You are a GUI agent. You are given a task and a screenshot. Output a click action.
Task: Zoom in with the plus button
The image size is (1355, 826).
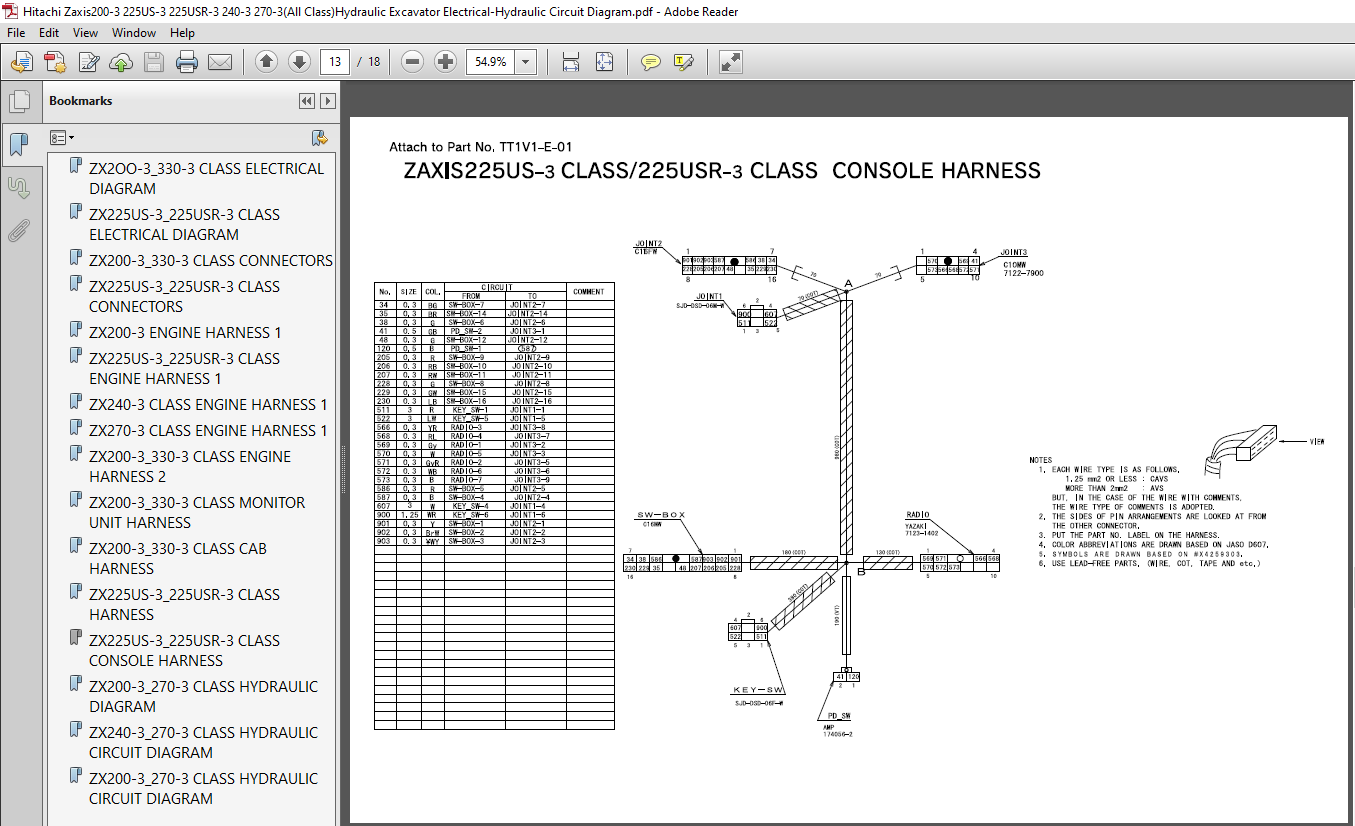click(445, 62)
